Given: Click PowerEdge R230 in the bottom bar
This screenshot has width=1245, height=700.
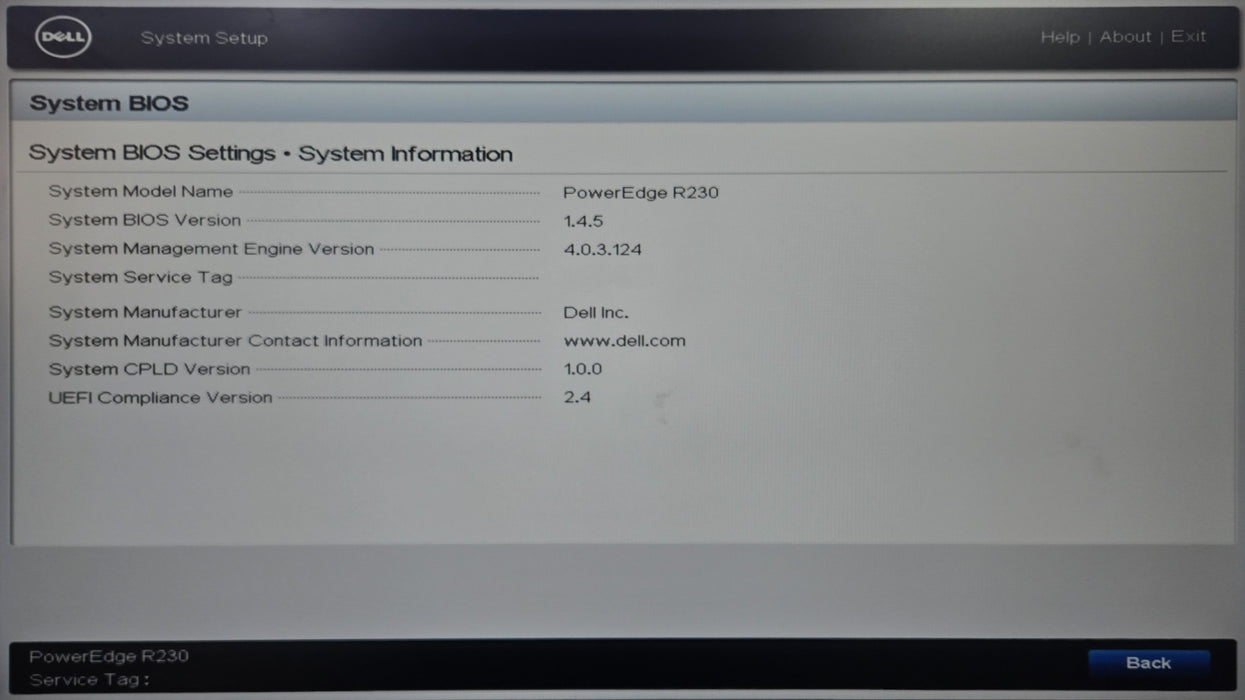Looking at the screenshot, I should pyautogui.click(x=109, y=657).
